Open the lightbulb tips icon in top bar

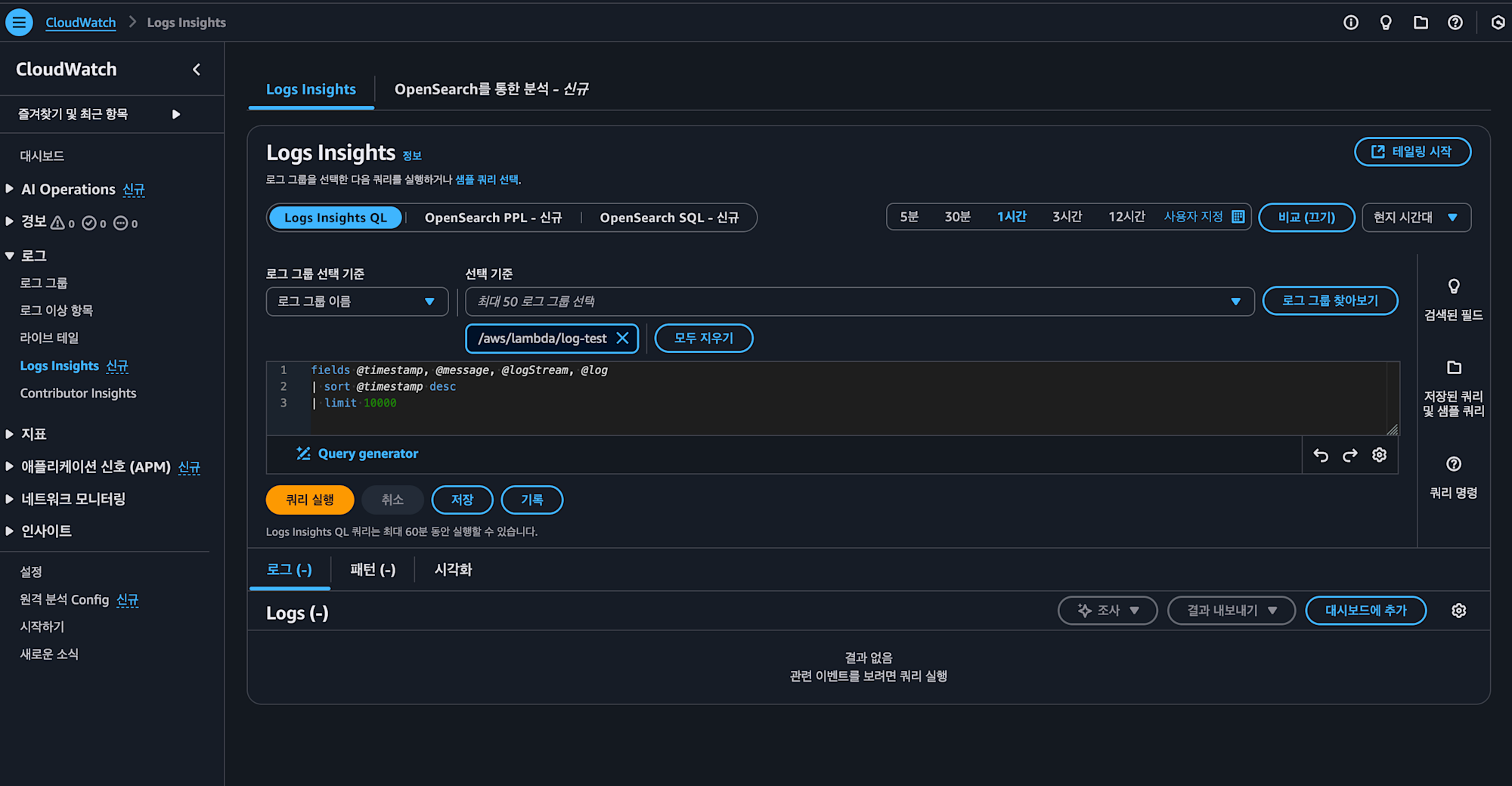(1386, 23)
